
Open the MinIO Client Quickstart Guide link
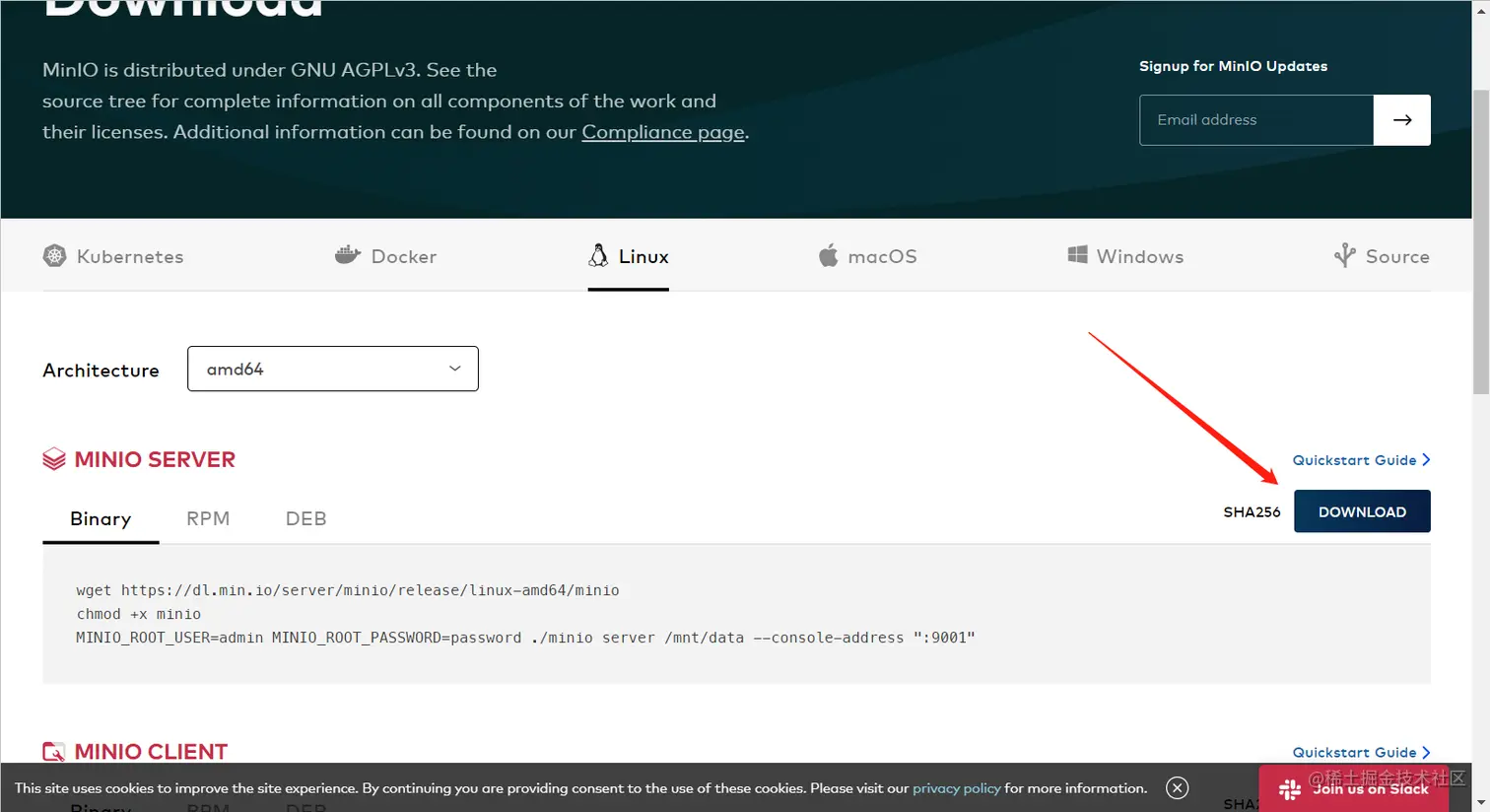(1361, 752)
